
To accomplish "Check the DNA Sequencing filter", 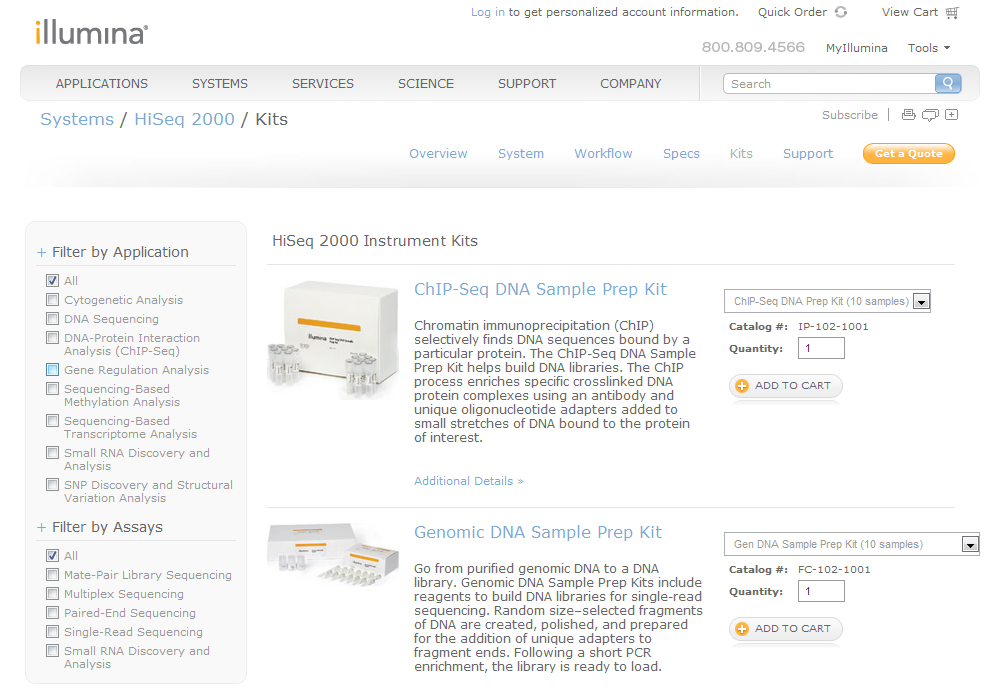I will coord(53,319).
